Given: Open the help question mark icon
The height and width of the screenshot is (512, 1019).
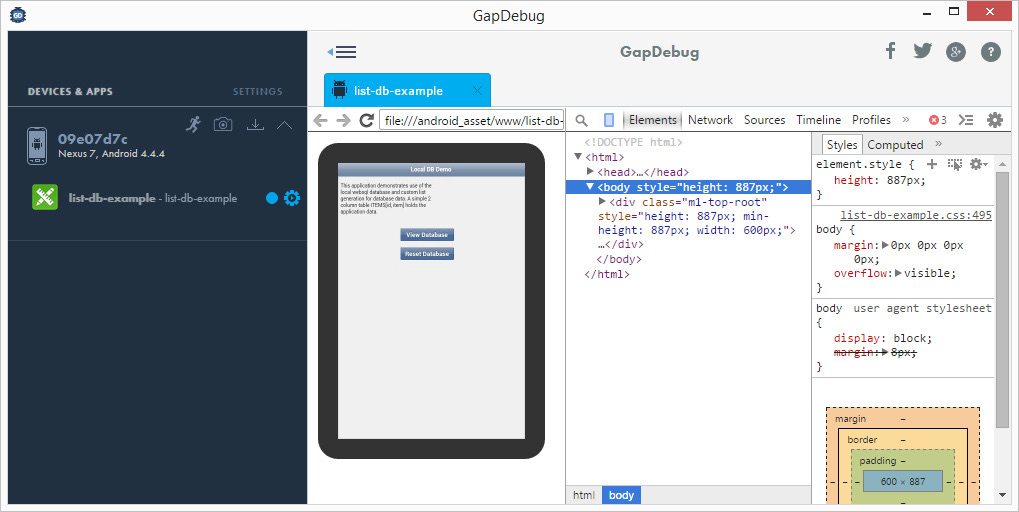Looking at the screenshot, I should click(x=990, y=52).
